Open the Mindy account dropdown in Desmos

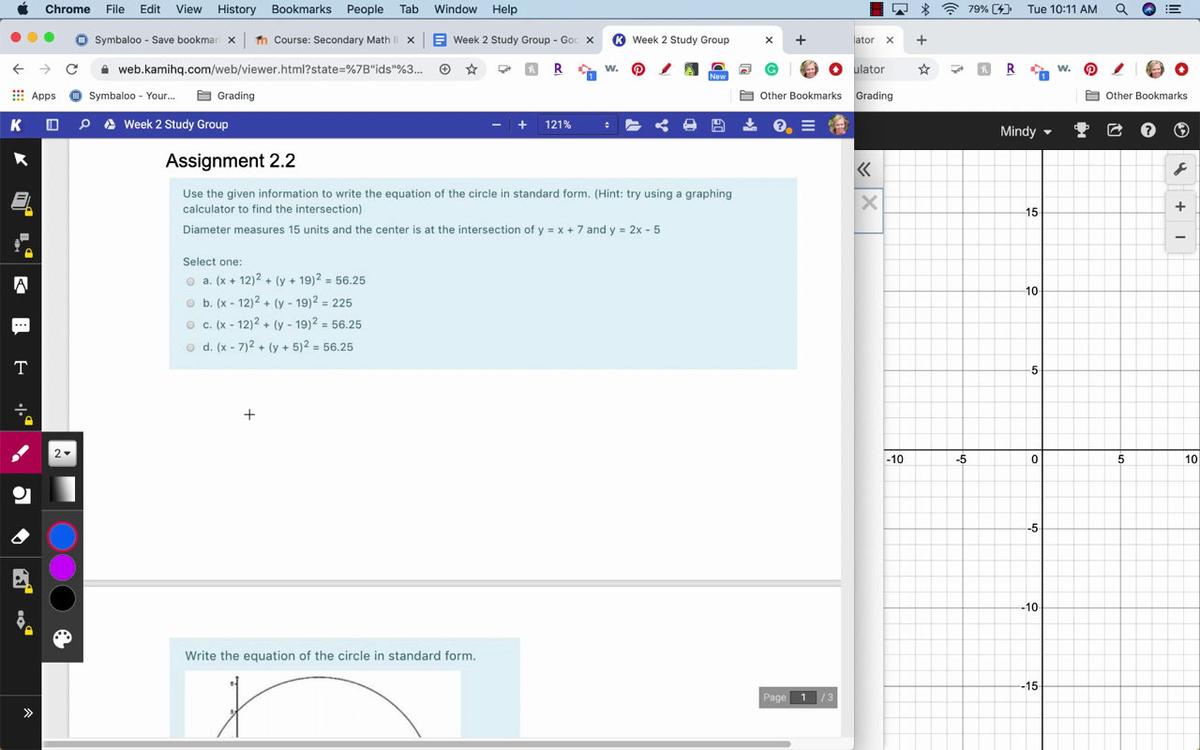coord(1026,132)
